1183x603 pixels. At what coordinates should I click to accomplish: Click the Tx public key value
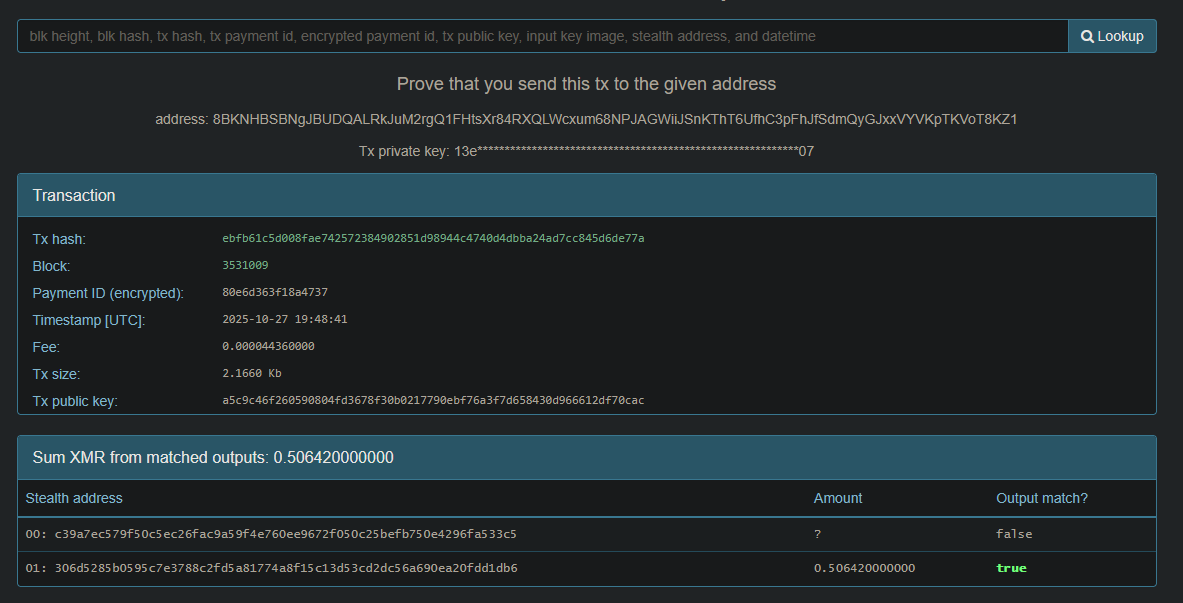point(433,401)
